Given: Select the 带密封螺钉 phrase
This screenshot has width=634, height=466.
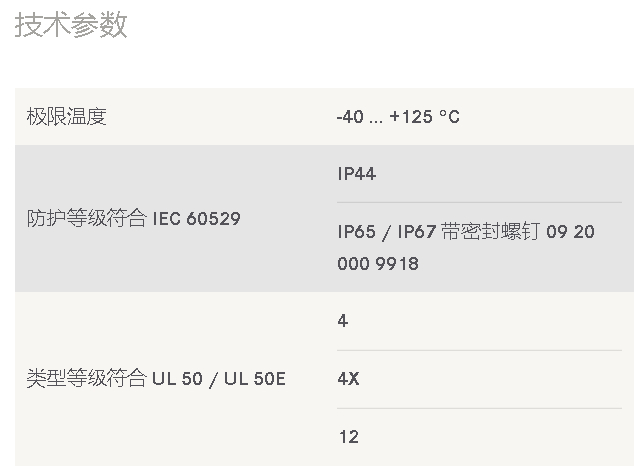Looking at the screenshot, I should point(490,232).
